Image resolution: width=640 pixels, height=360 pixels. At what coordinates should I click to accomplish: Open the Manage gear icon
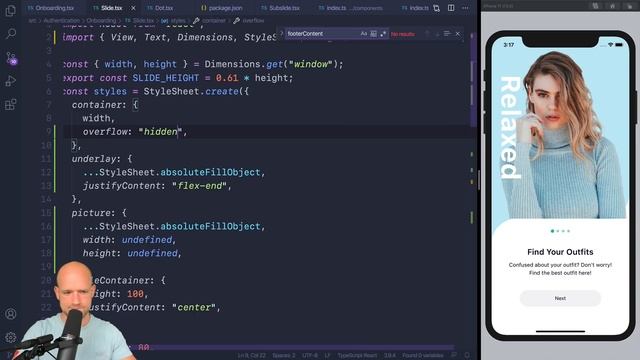11,337
